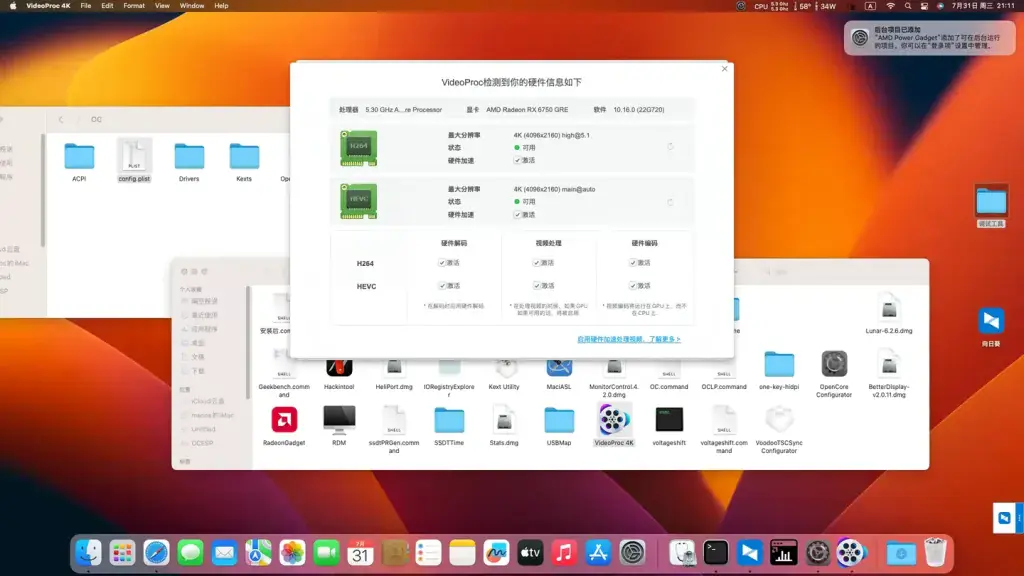Select the RDM app icon
1024x576 pixels.
(339, 420)
